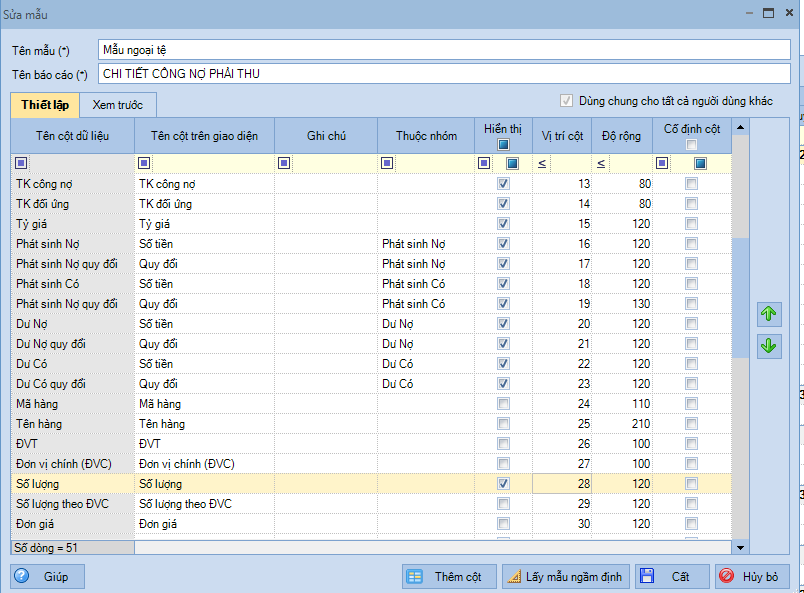
Task: Click the Tên mẫu text field
Action: click(x=443, y=49)
